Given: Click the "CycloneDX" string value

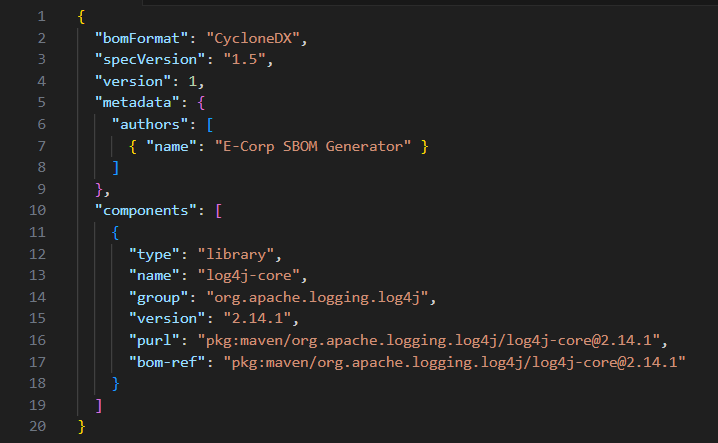Looking at the screenshot, I should (x=255, y=38).
